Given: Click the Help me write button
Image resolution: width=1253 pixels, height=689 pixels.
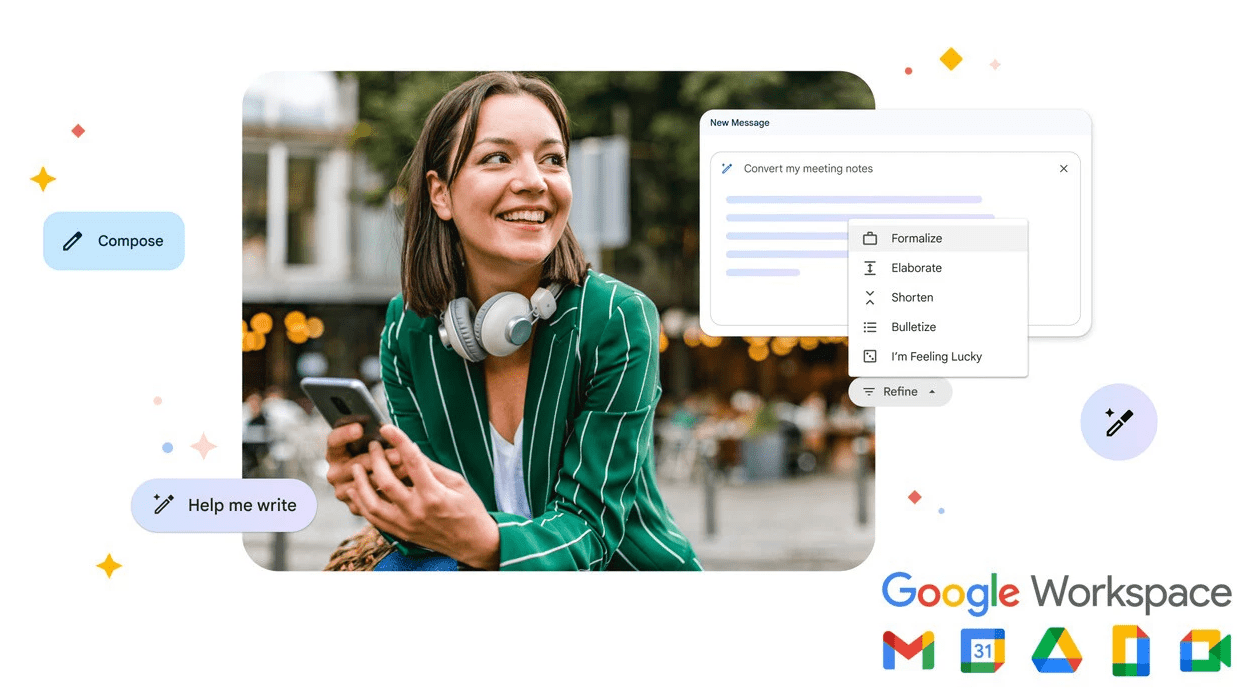Looking at the screenshot, I should click(224, 505).
